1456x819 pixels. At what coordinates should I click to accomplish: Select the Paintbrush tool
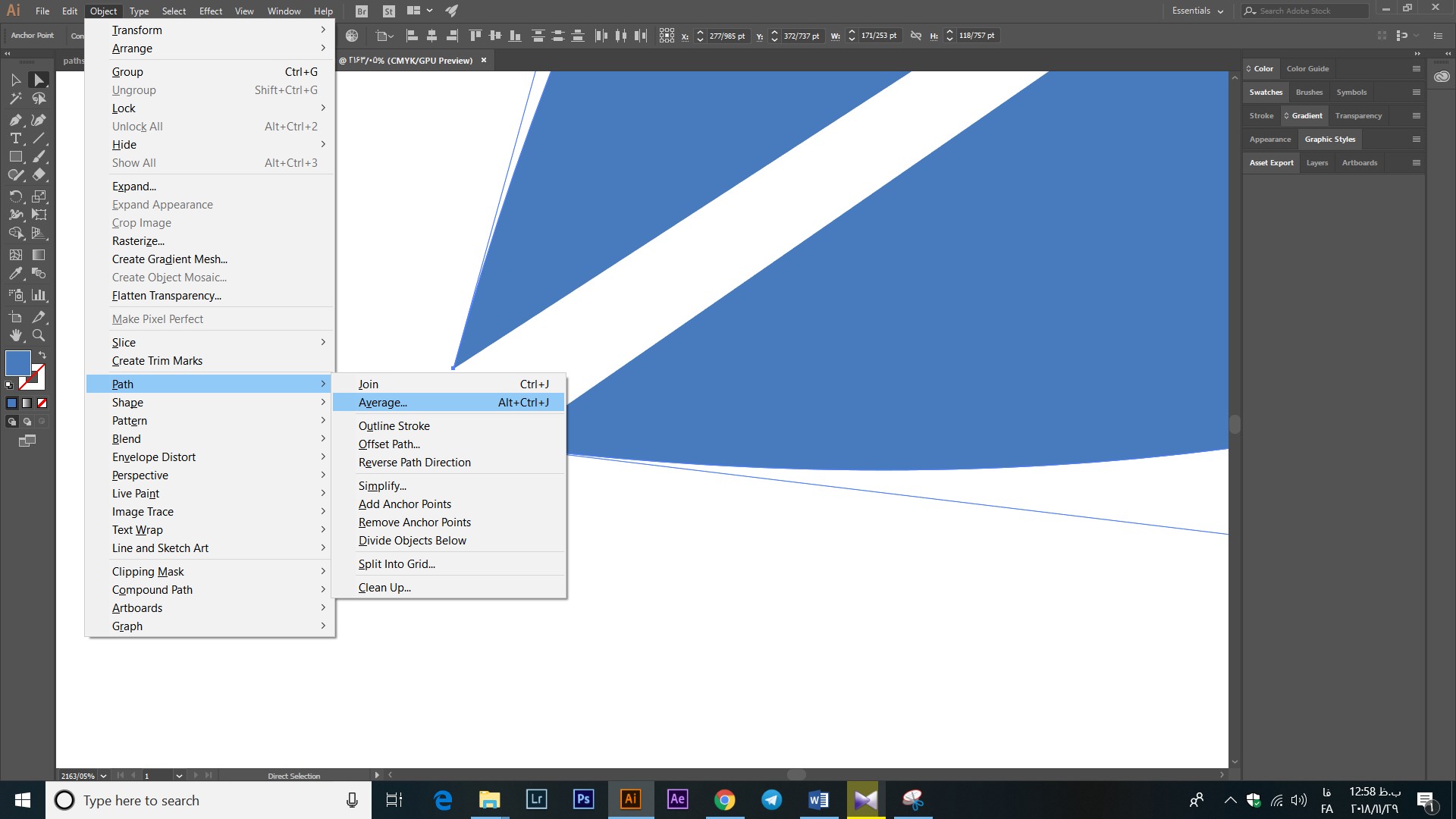[39, 156]
